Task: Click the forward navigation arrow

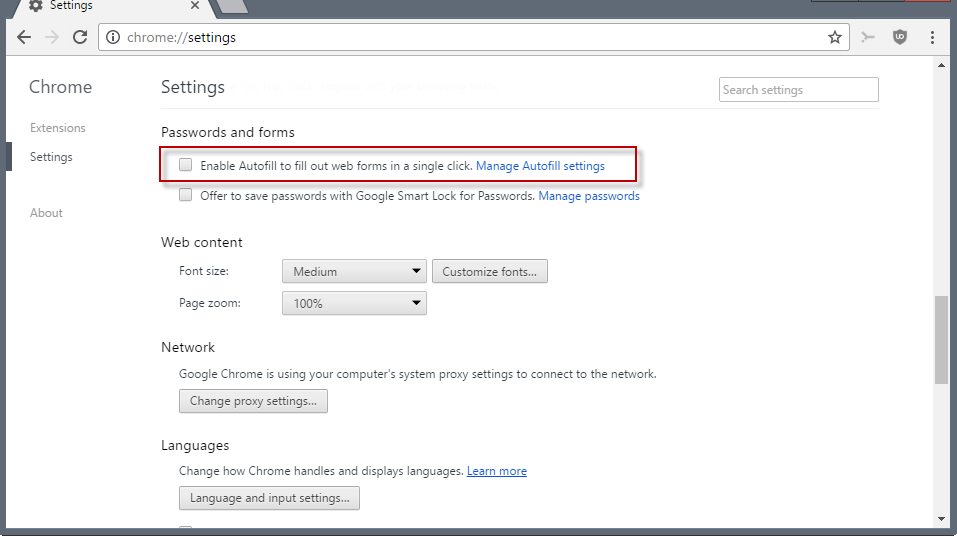Action: pyautogui.click(x=52, y=37)
